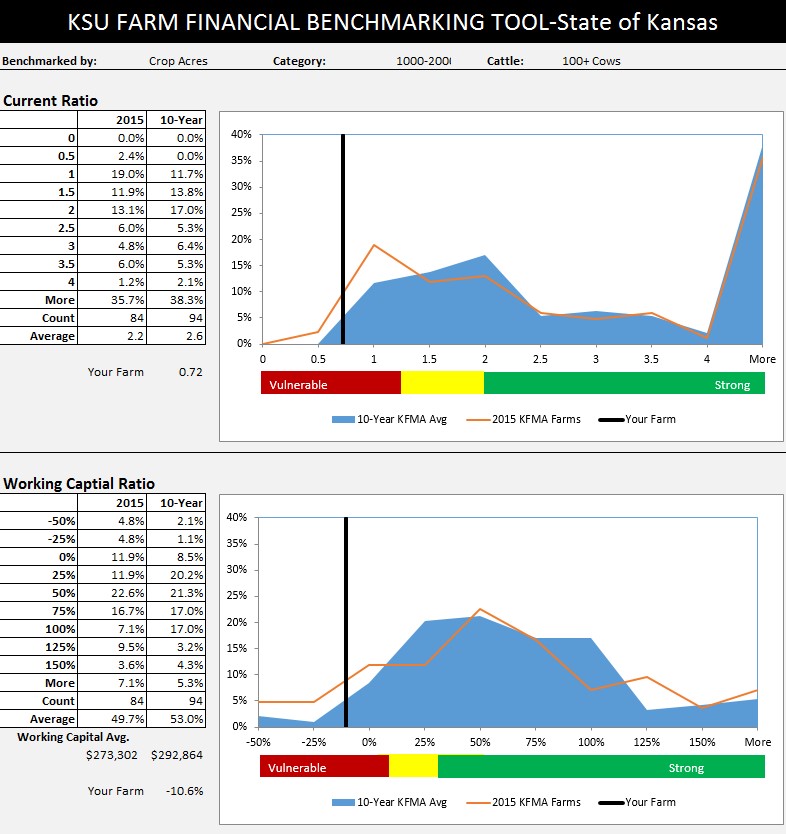Screen dimensions: 786x834
Task: Select the Current Ratio section heading
Action: pos(51,101)
